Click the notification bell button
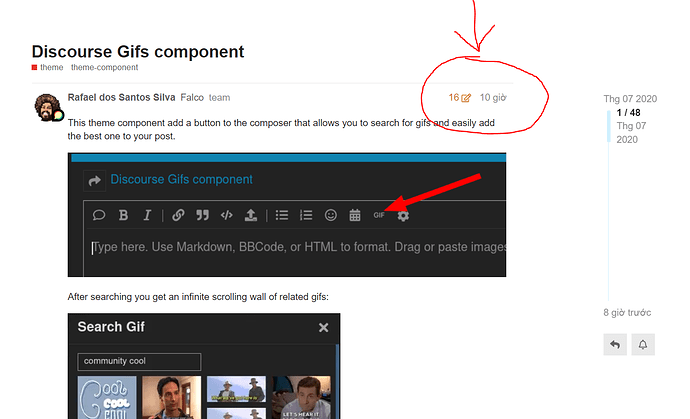The image size is (690, 419). coord(643,344)
